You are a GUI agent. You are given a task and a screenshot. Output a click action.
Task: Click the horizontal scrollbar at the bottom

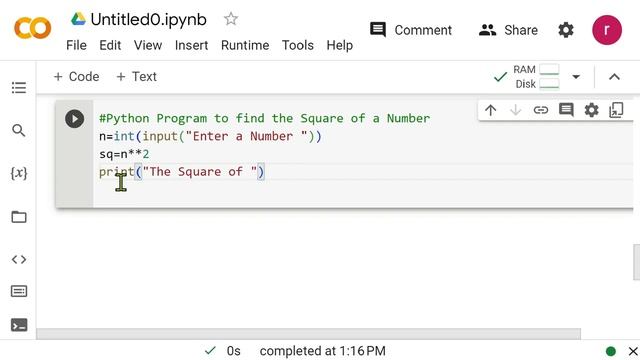click(308, 333)
